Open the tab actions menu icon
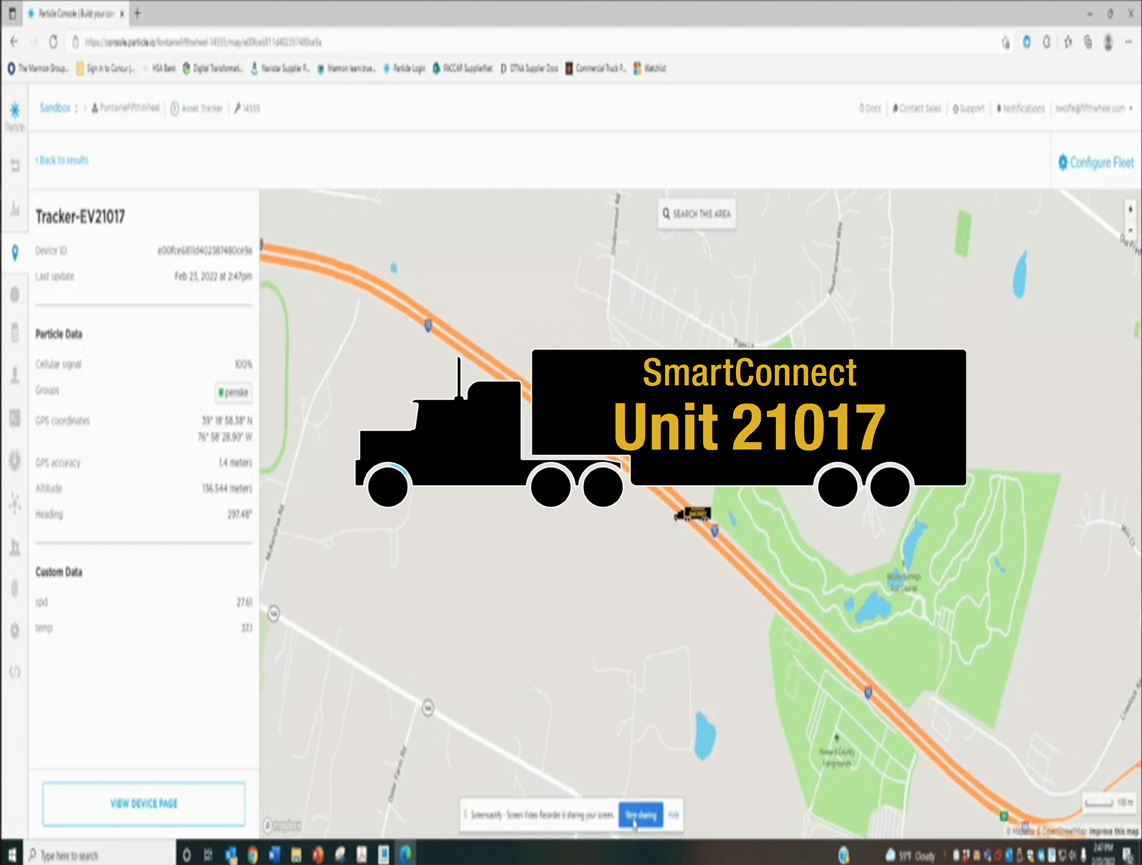This screenshot has height=865, width=1142. tap(12, 13)
